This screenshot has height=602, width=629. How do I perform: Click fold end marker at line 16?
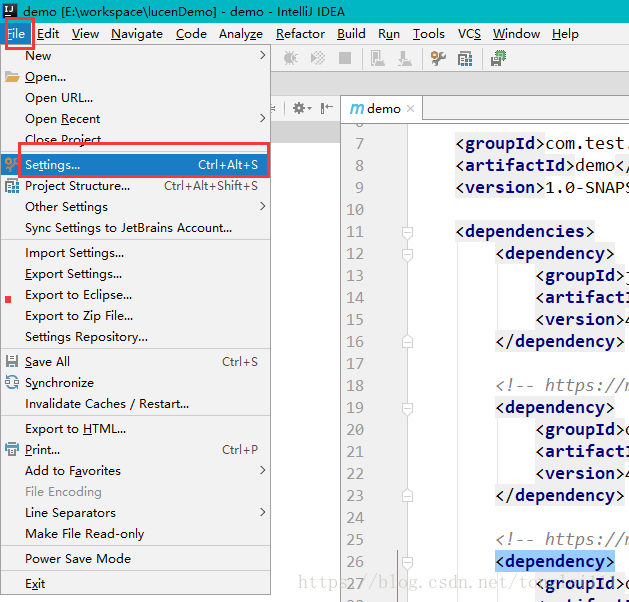[x=407, y=342]
